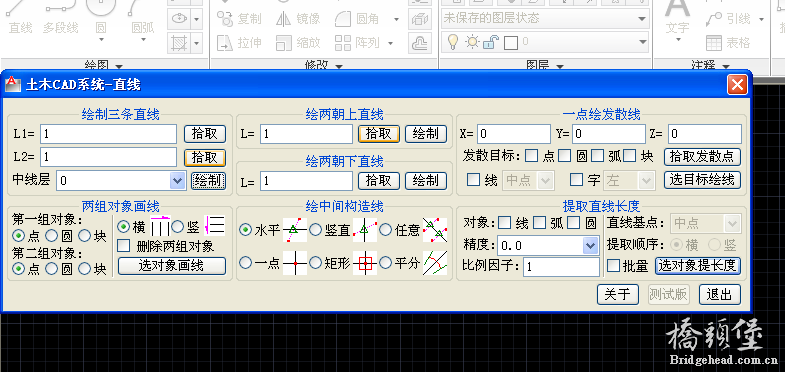
Task: Select the 平分 construction line radio
Action: click(x=385, y=262)
